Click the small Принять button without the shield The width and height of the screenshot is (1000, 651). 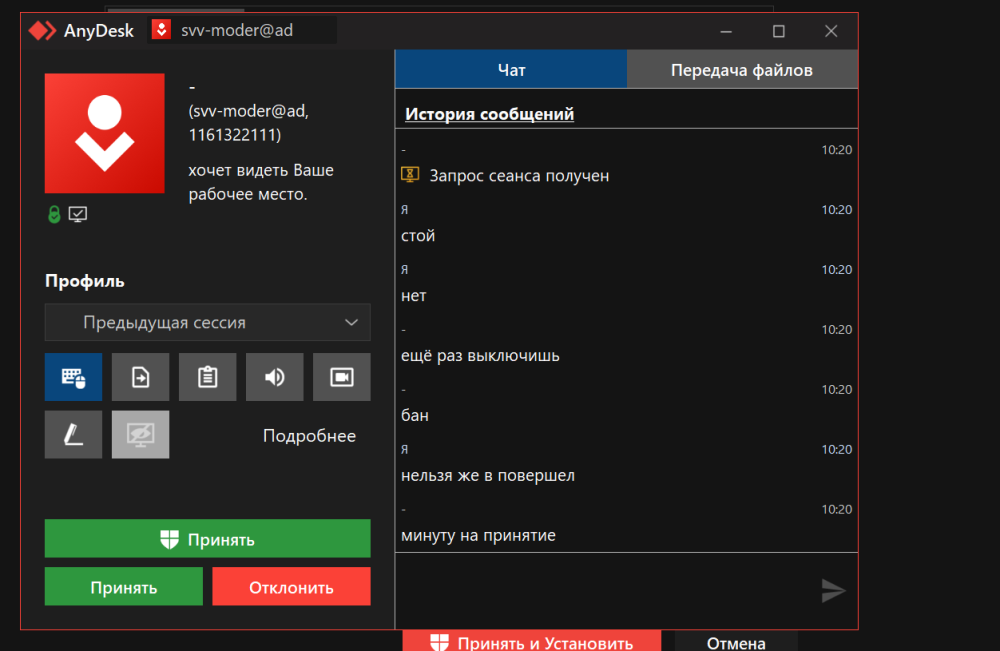(124, 587)
